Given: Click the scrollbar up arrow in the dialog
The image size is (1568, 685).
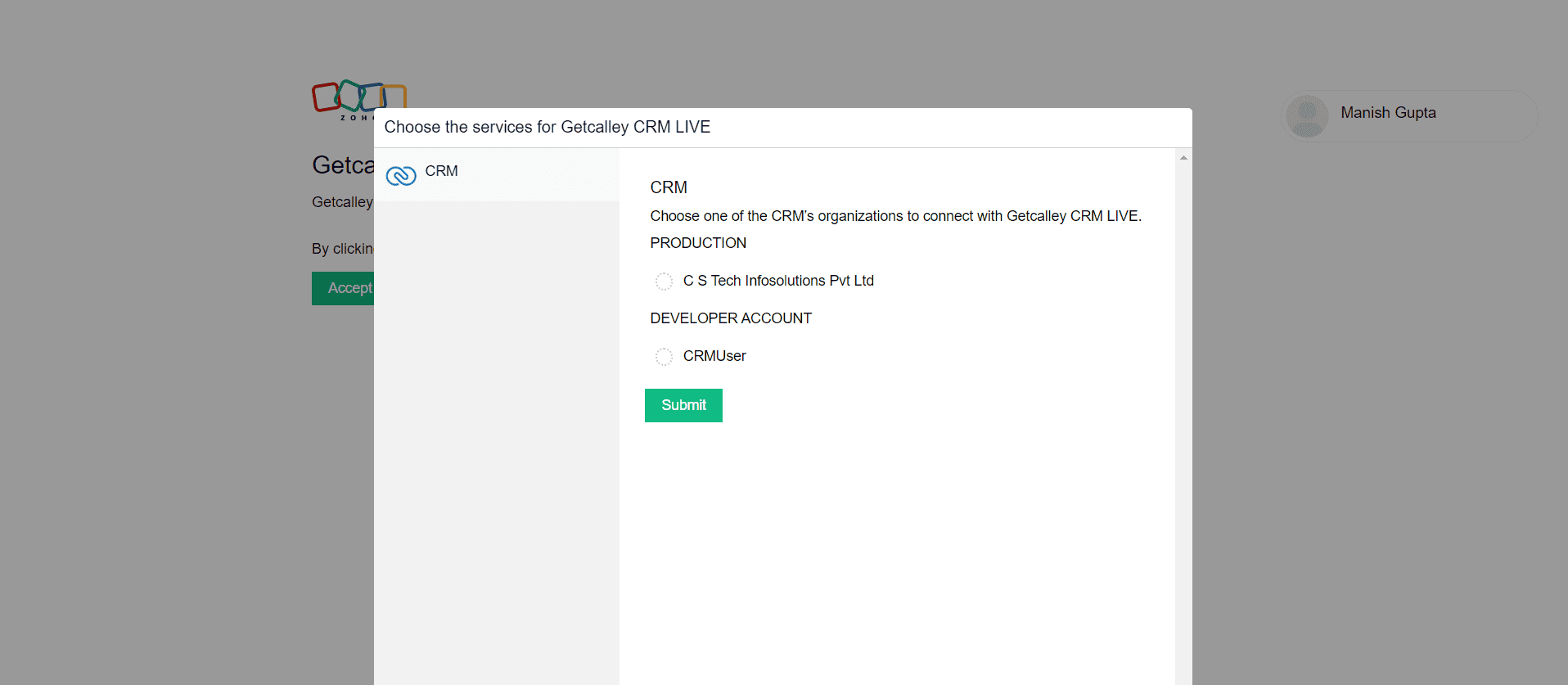Looking at the screenshot, I should [1183, 157].
